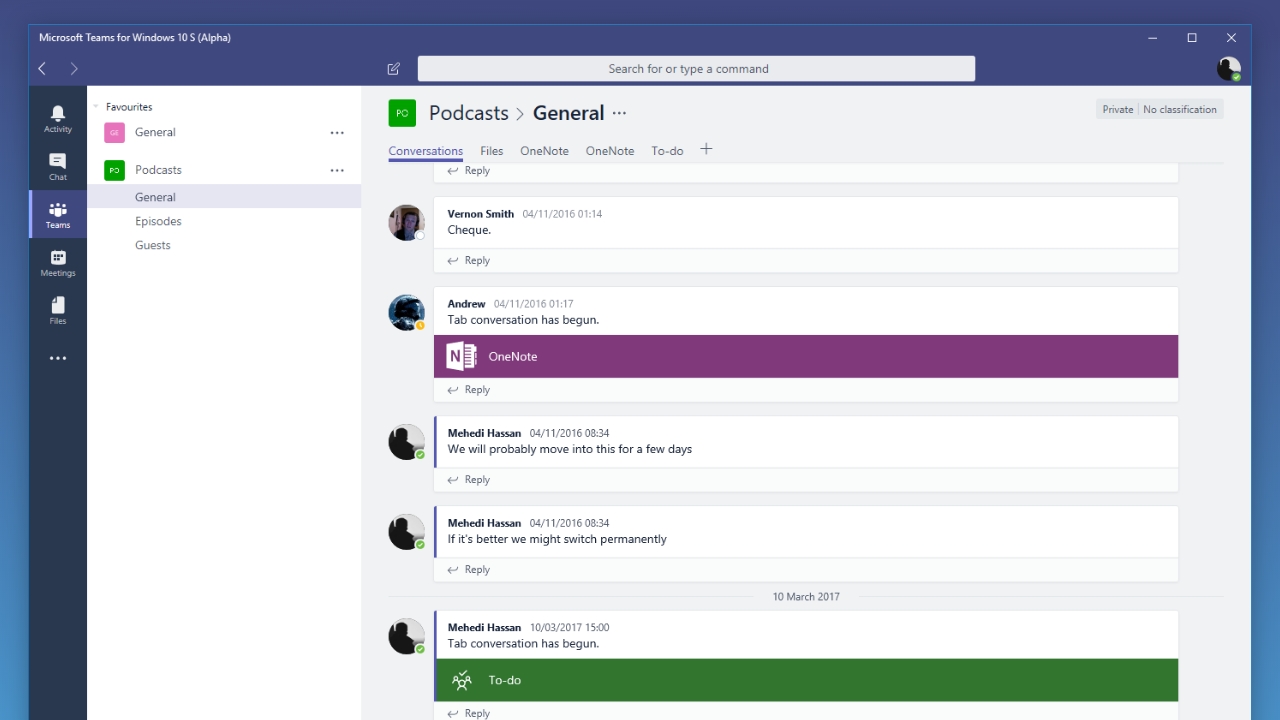1280x720 pixels.
Task: Open the user profile avatar
Action: click(x=1228, y=68)
